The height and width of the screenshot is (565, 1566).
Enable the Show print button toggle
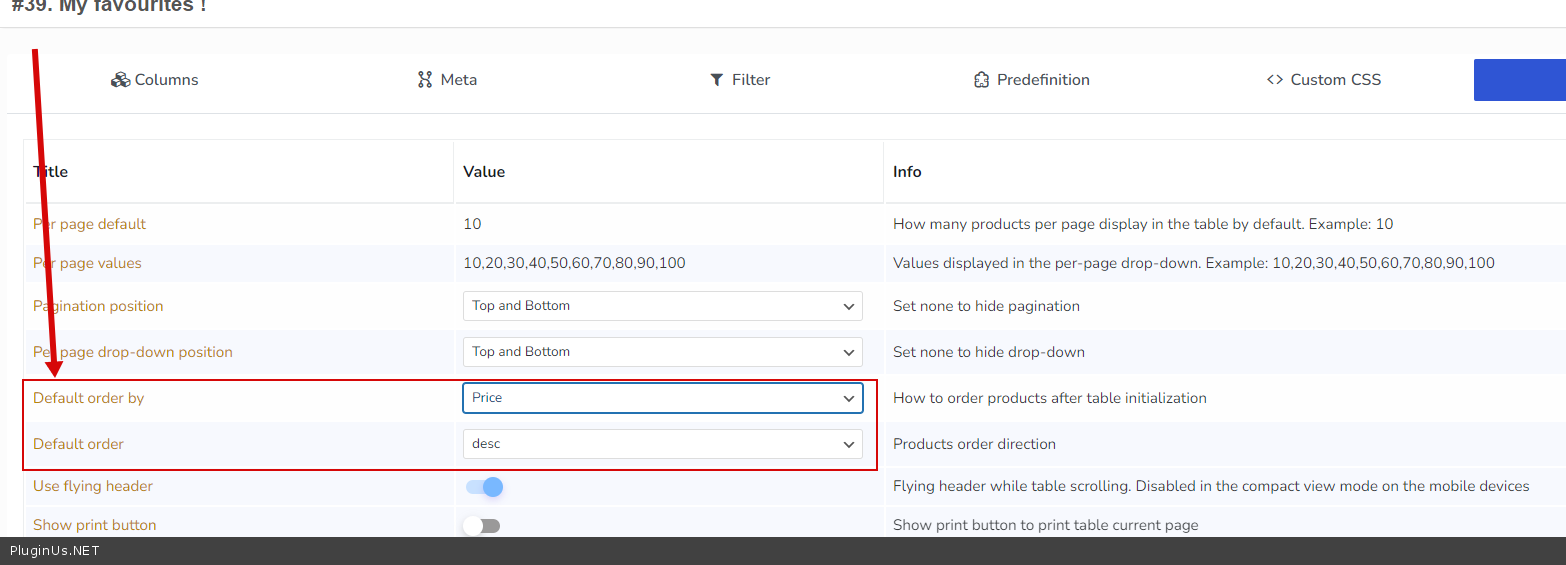tap(482, 526)
